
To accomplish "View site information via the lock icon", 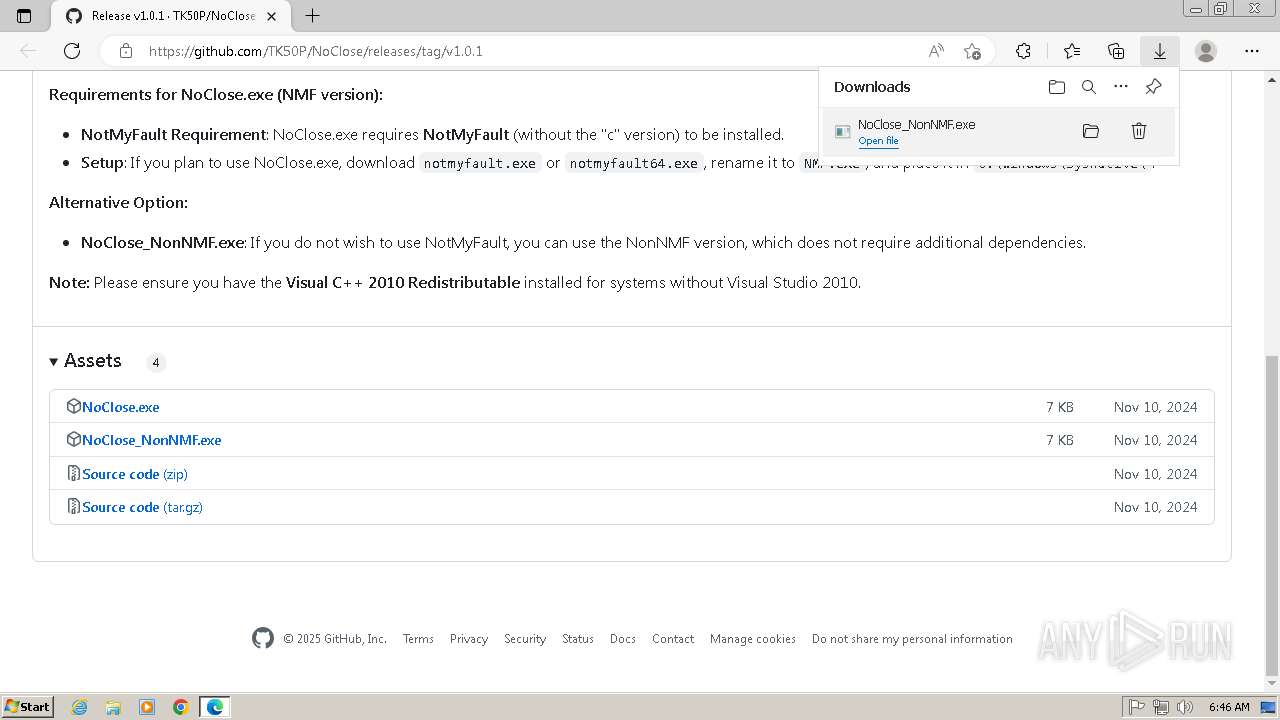I will coord(125,51).
